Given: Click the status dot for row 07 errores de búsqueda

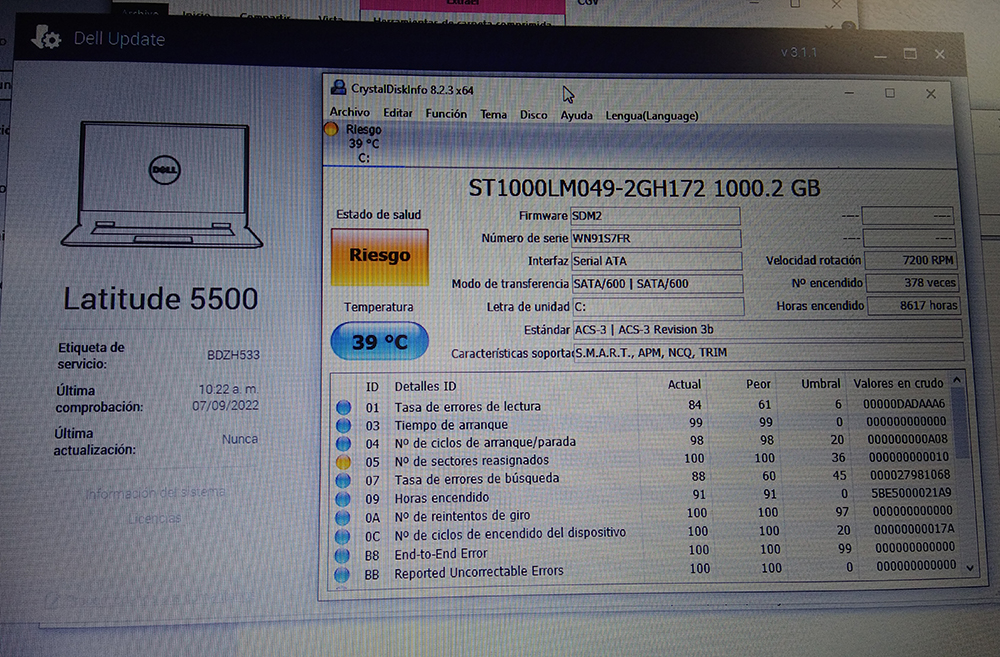Looking at the screenshot, I should pos(343,480).
